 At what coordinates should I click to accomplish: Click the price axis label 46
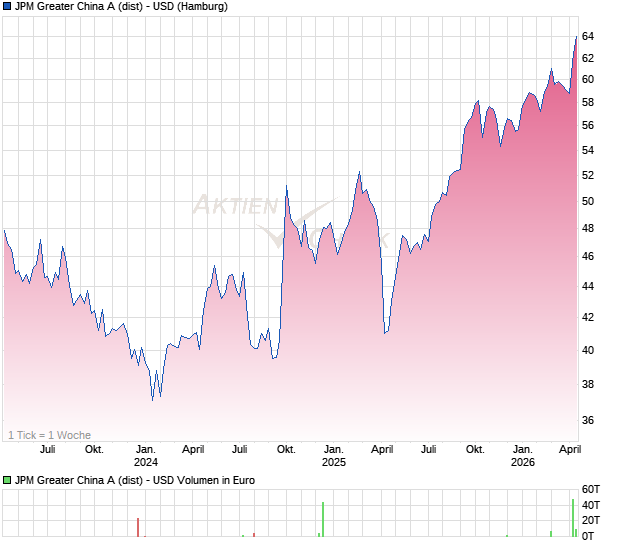pos(588,257)
